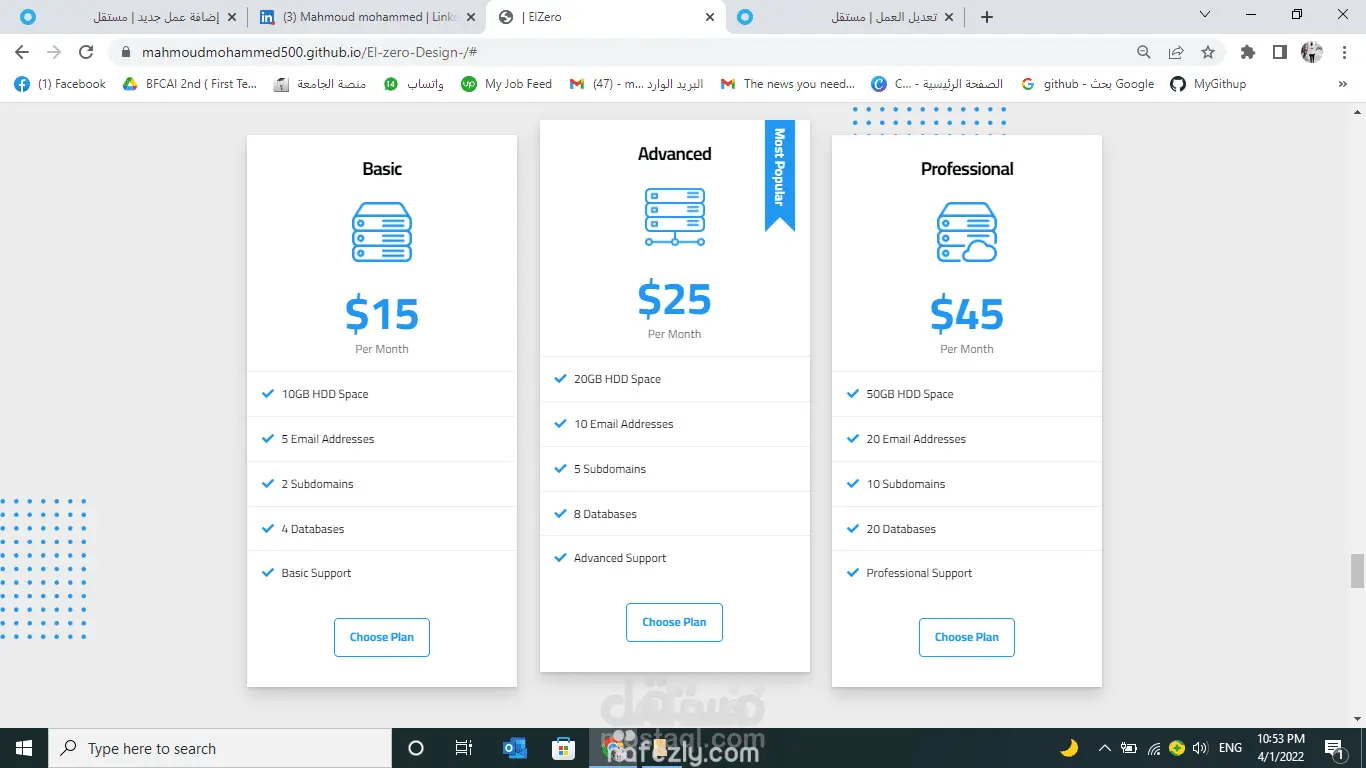
Task: Open the github Google search bookmark
Action: [x=1088, y=84]
